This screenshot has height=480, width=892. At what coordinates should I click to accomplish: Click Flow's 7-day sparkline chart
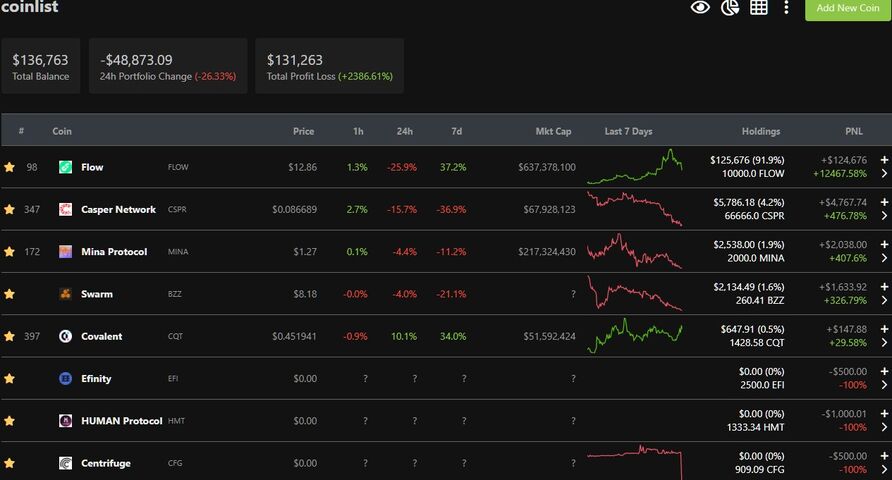point(634,167)
